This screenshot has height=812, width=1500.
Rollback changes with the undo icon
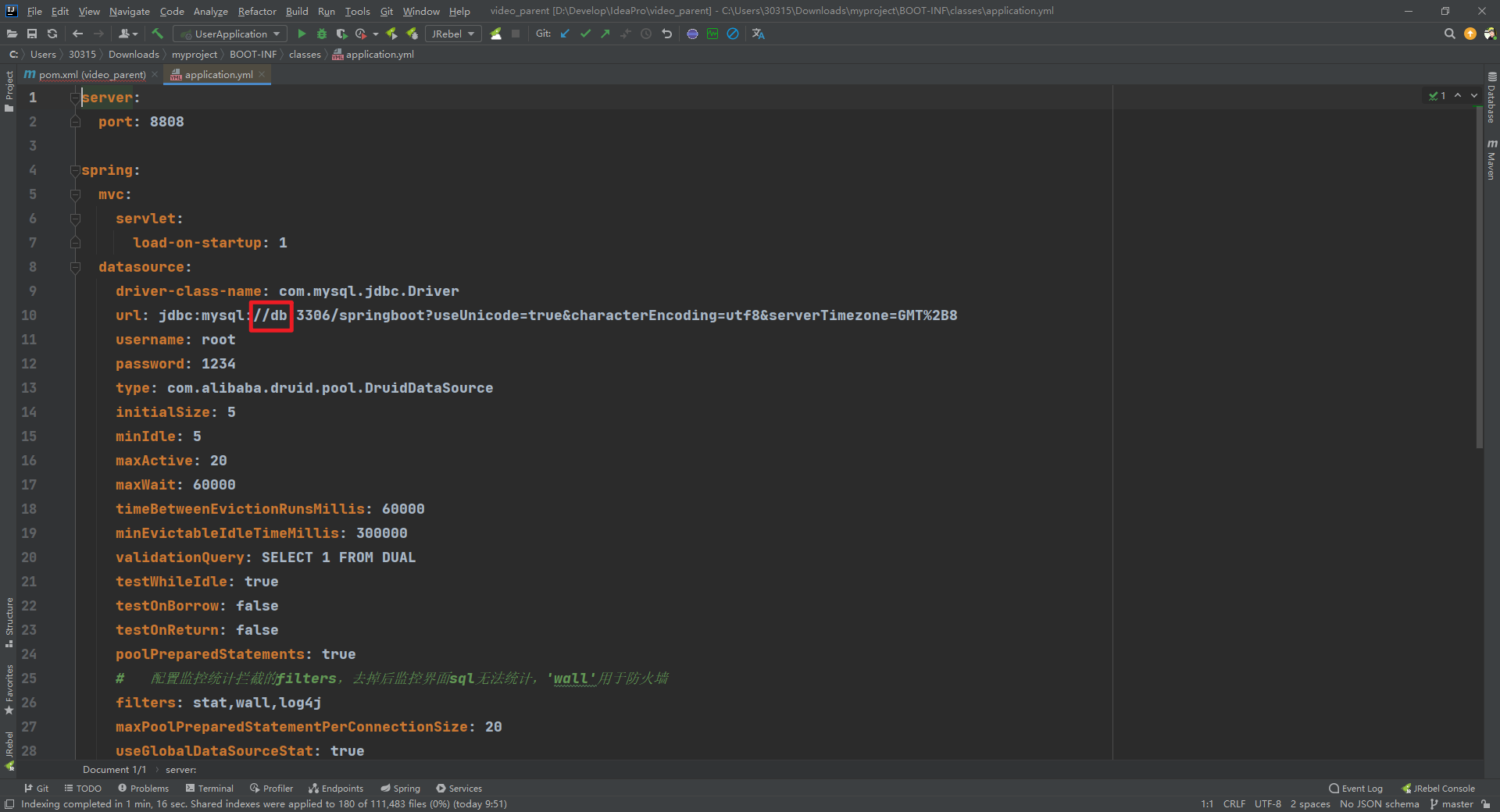click(x=666, y=34)
